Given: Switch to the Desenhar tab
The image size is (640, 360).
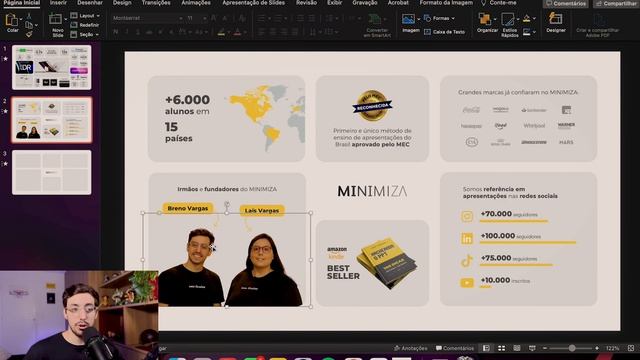Looking at the screenshot, I should pyautogui.click(x=90, y=3).
